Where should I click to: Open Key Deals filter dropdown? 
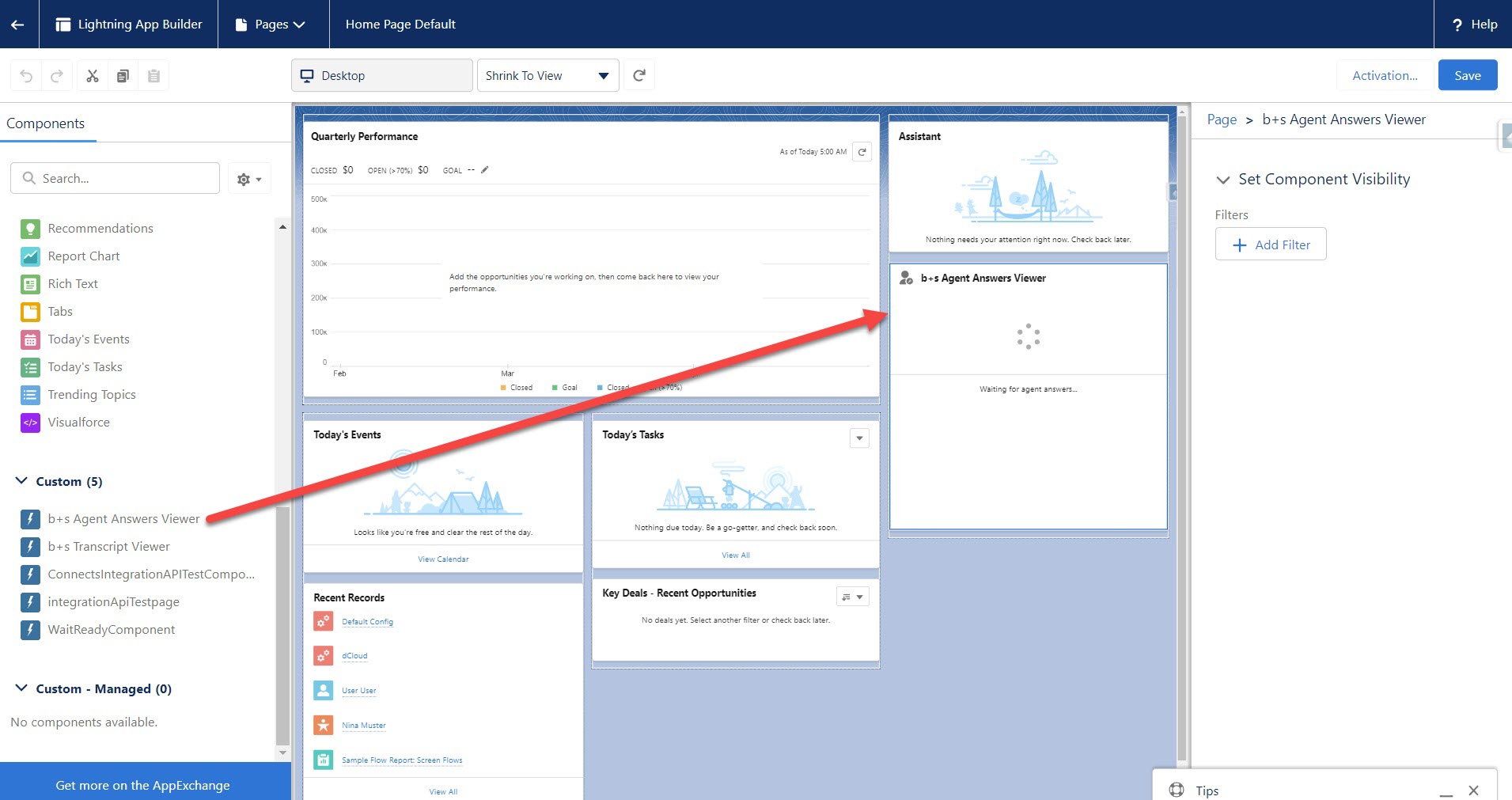pyautogui.click(x=853, y=597)
